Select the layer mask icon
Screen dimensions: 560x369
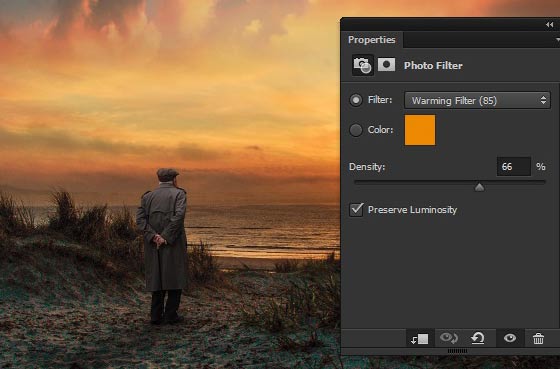click(x=386, y=65)
